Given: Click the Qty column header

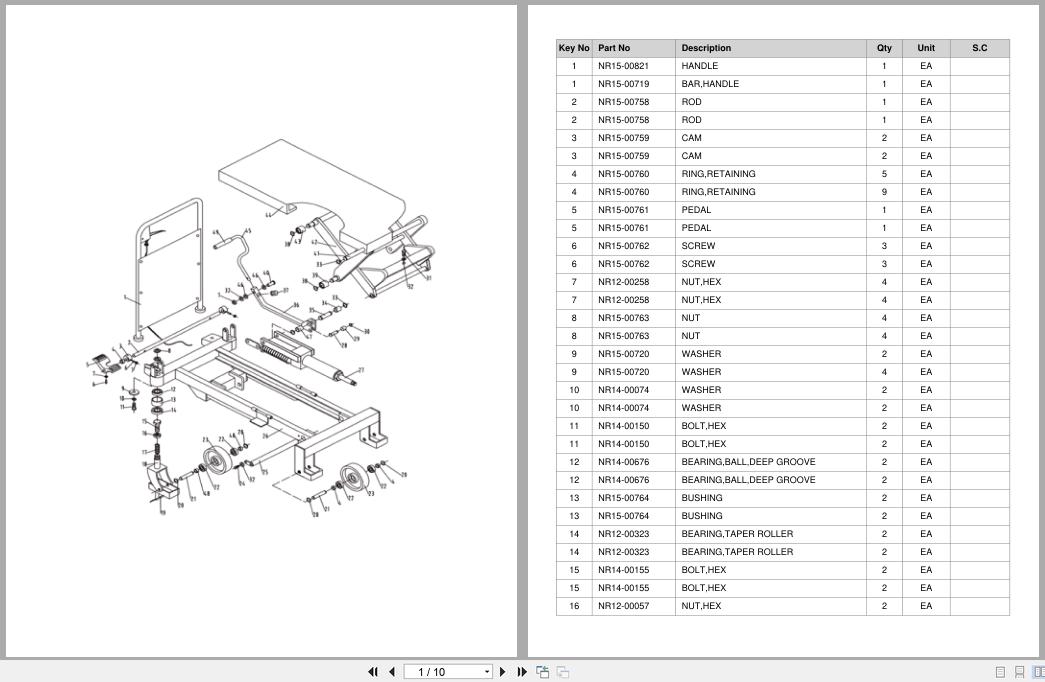Looking at the screenshot, I should [884, 48].
